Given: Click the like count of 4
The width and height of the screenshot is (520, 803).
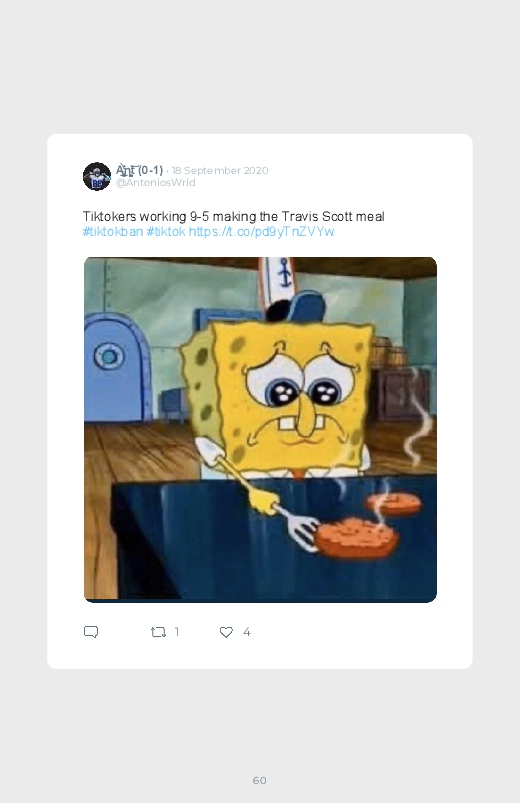Looking at the screenshot, I should (x=246, y=632).
